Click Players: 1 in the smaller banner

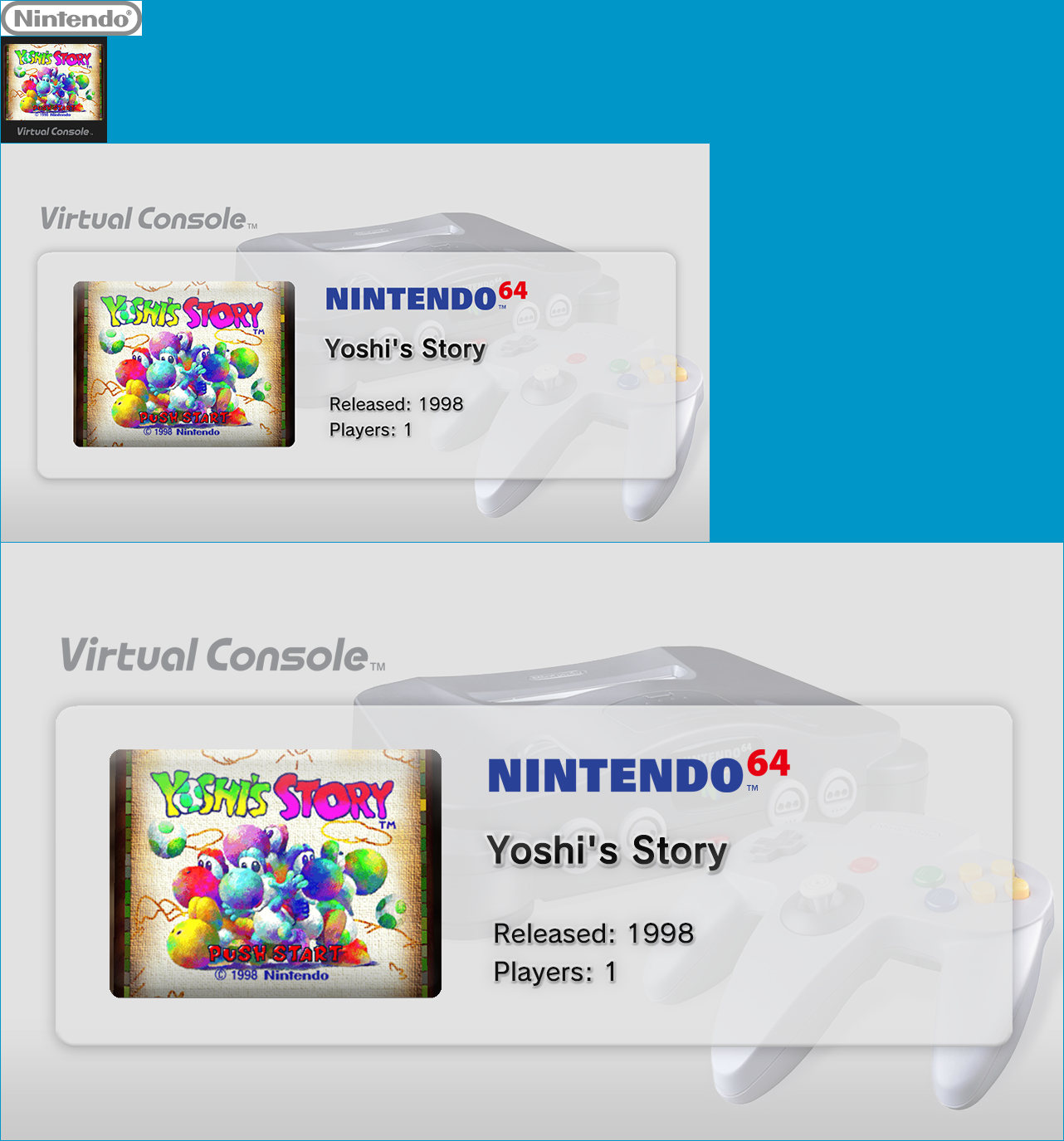370,430
